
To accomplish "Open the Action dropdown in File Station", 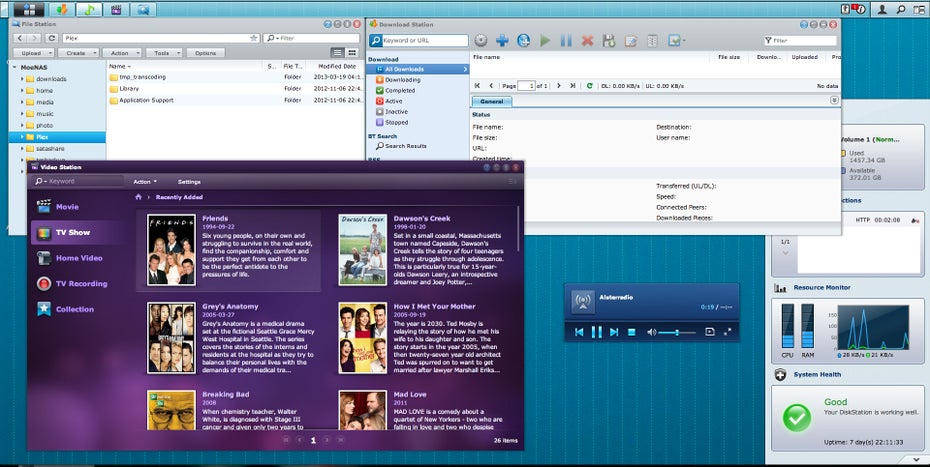I will [x=122, y=53].
